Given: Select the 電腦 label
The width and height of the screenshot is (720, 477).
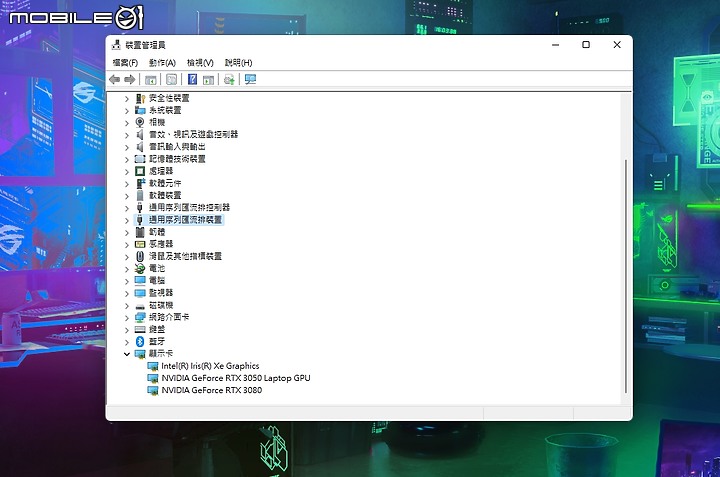Looking at the screenshot, I should 157,280.
